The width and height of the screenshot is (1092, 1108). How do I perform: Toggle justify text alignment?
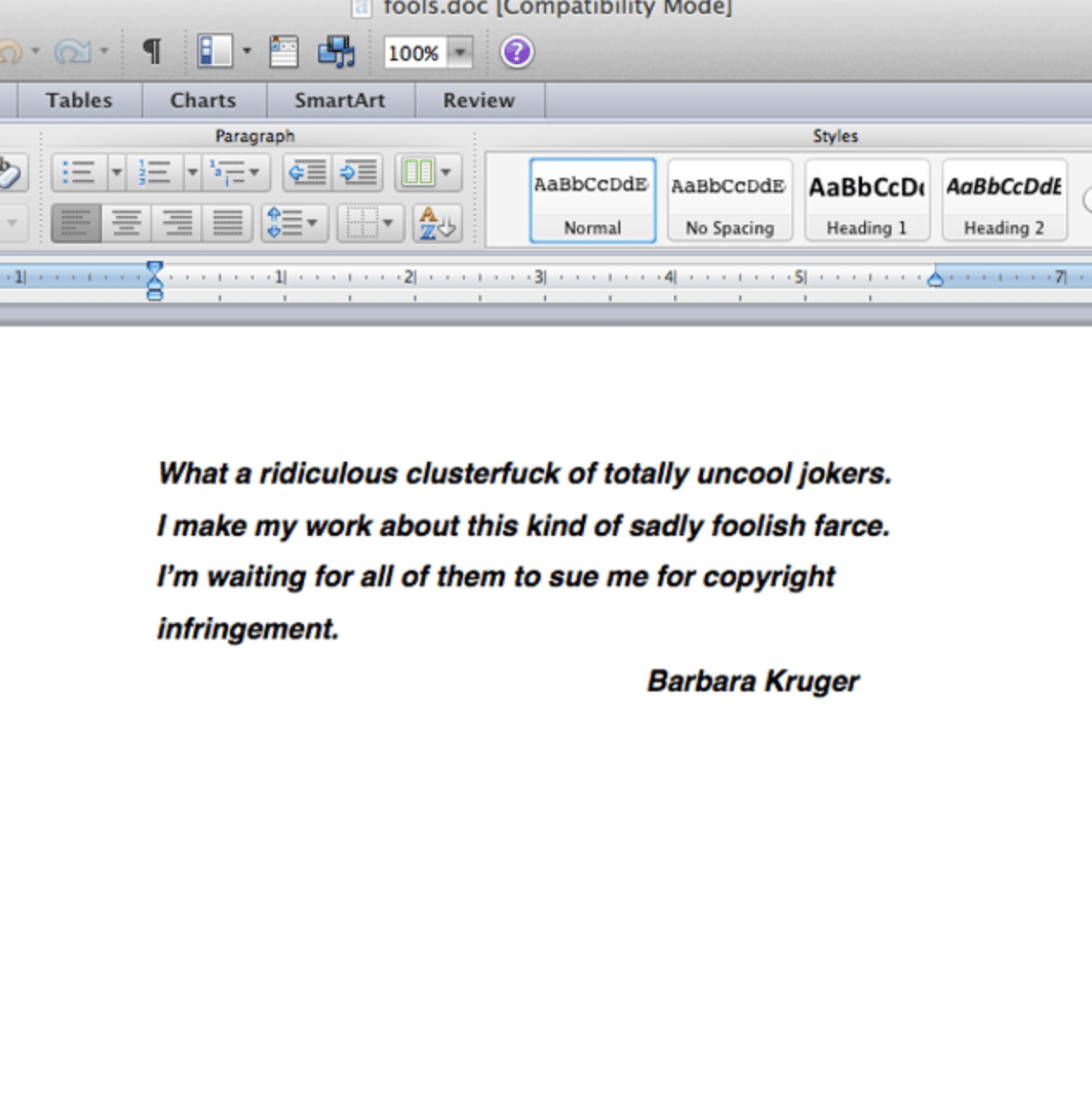point(227,224)
